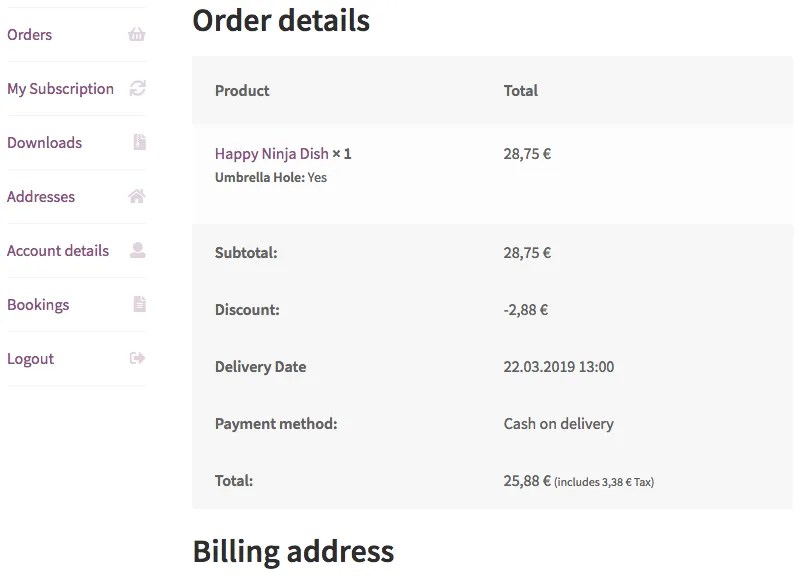
Task: Open the Orders menu item
Action: coord(30,35)
